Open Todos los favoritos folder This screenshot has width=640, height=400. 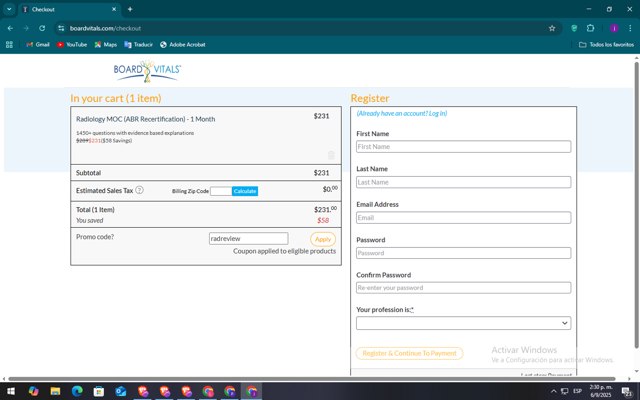(x=607, y=44)
